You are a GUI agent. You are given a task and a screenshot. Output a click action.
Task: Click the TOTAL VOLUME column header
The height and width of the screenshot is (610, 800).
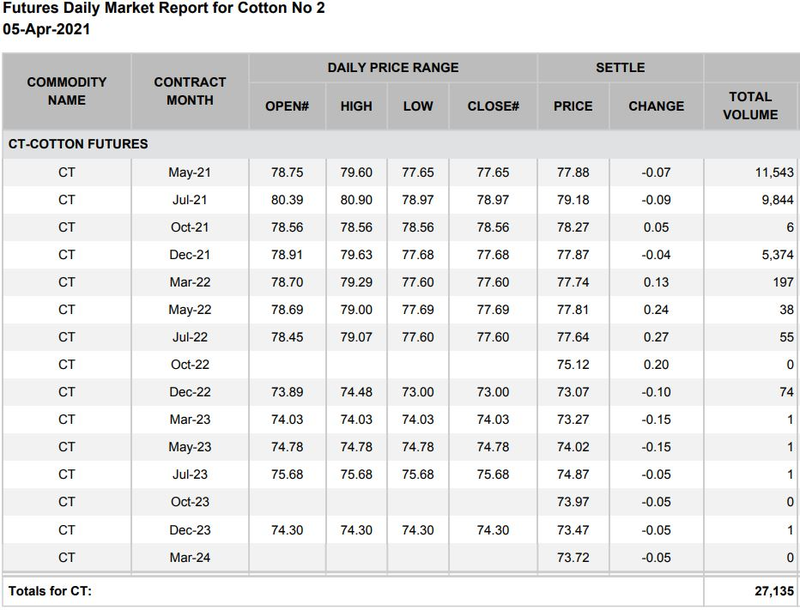[x=752, y=106]
